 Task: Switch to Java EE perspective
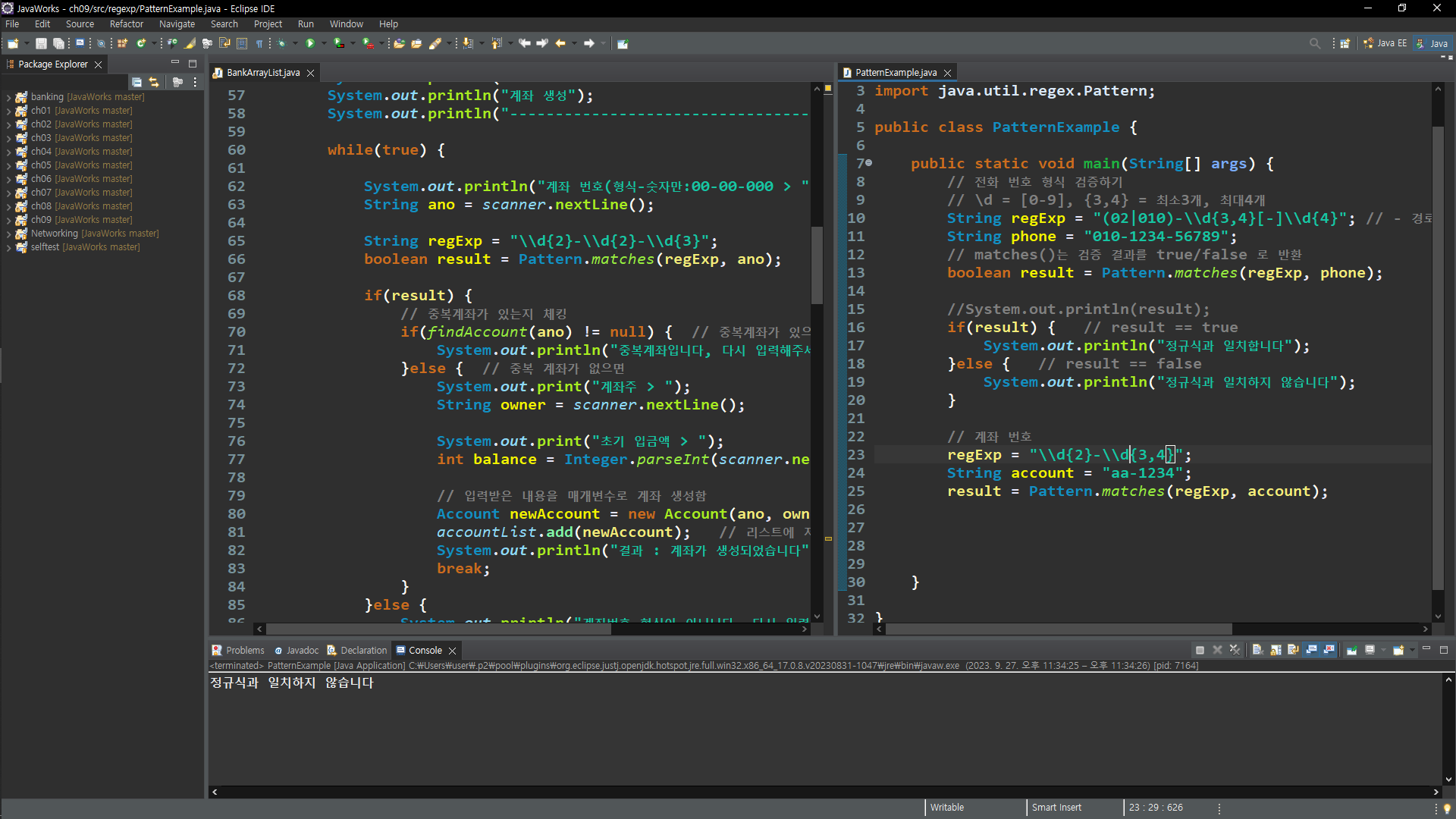(1385, 43)
